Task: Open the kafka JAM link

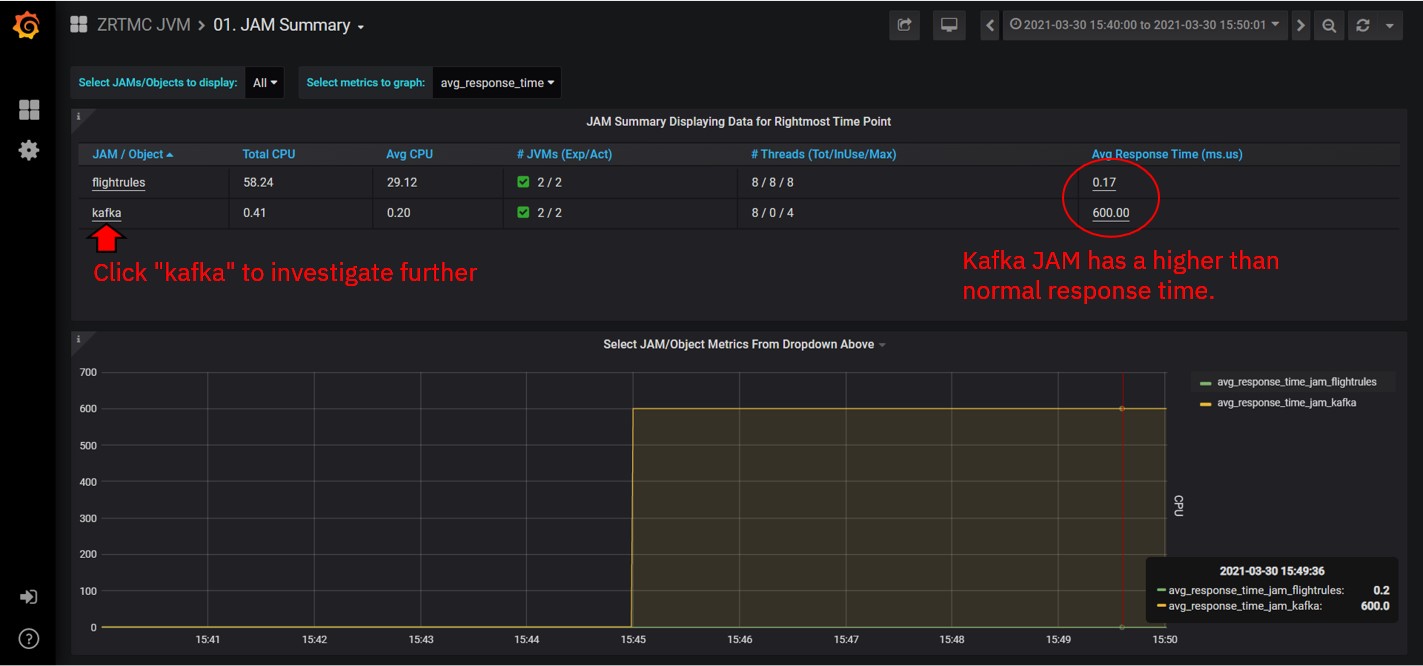Action: [107, 213]
